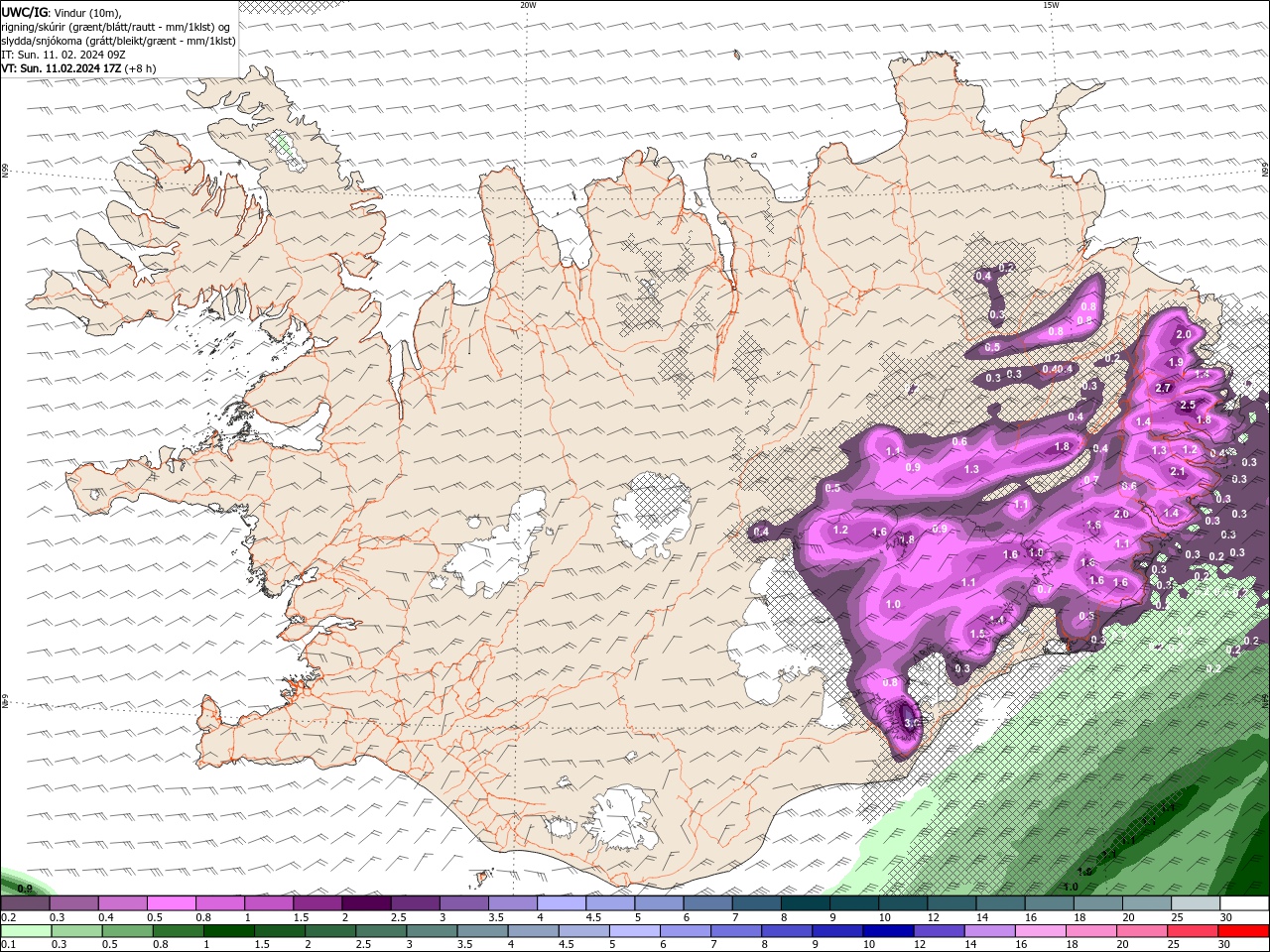1270x952 pixels.
Task: Pick the pink swatch above 18 in lower legend
Action: coord(1093,931)
